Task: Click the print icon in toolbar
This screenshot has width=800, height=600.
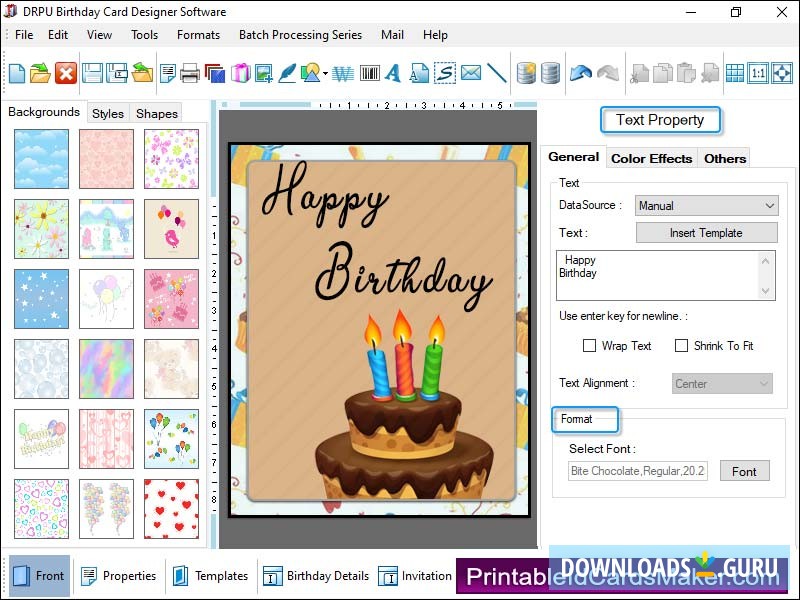Action: coord(190,73)
